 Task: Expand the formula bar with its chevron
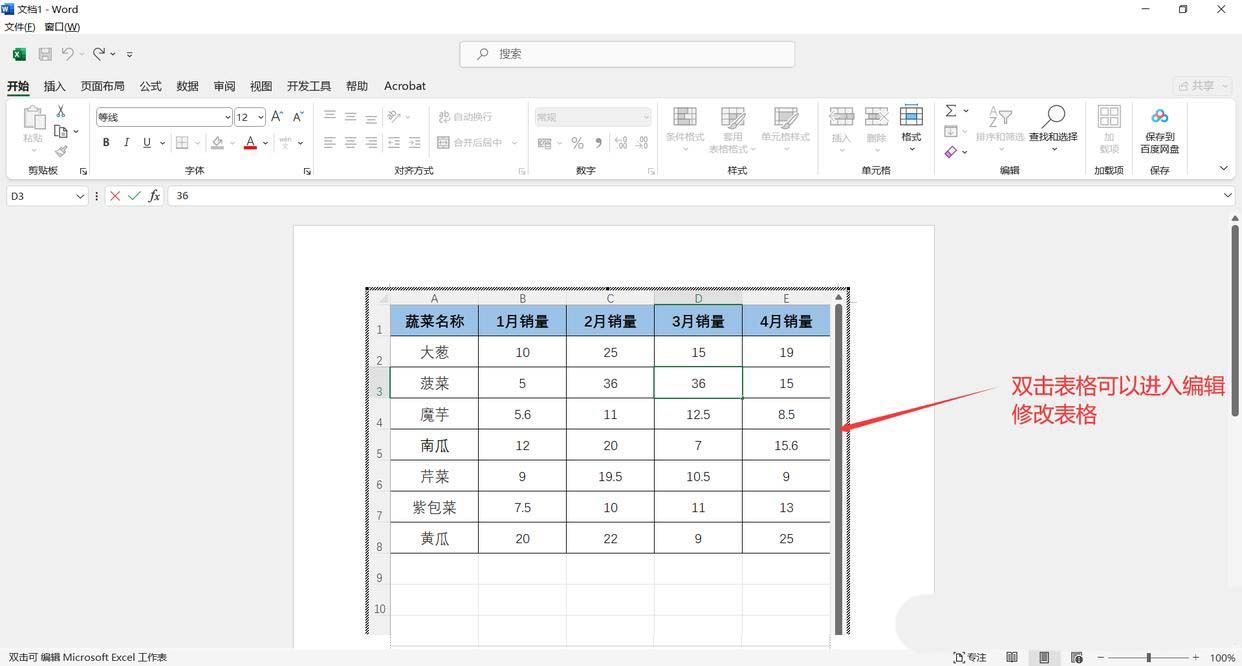coord(1228,196)
